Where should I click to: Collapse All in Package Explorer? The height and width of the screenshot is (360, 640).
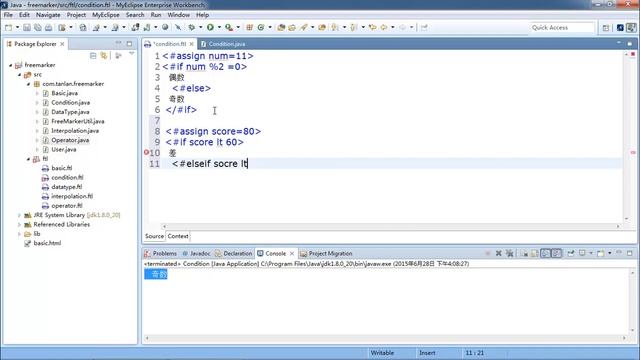click(93, 56)
